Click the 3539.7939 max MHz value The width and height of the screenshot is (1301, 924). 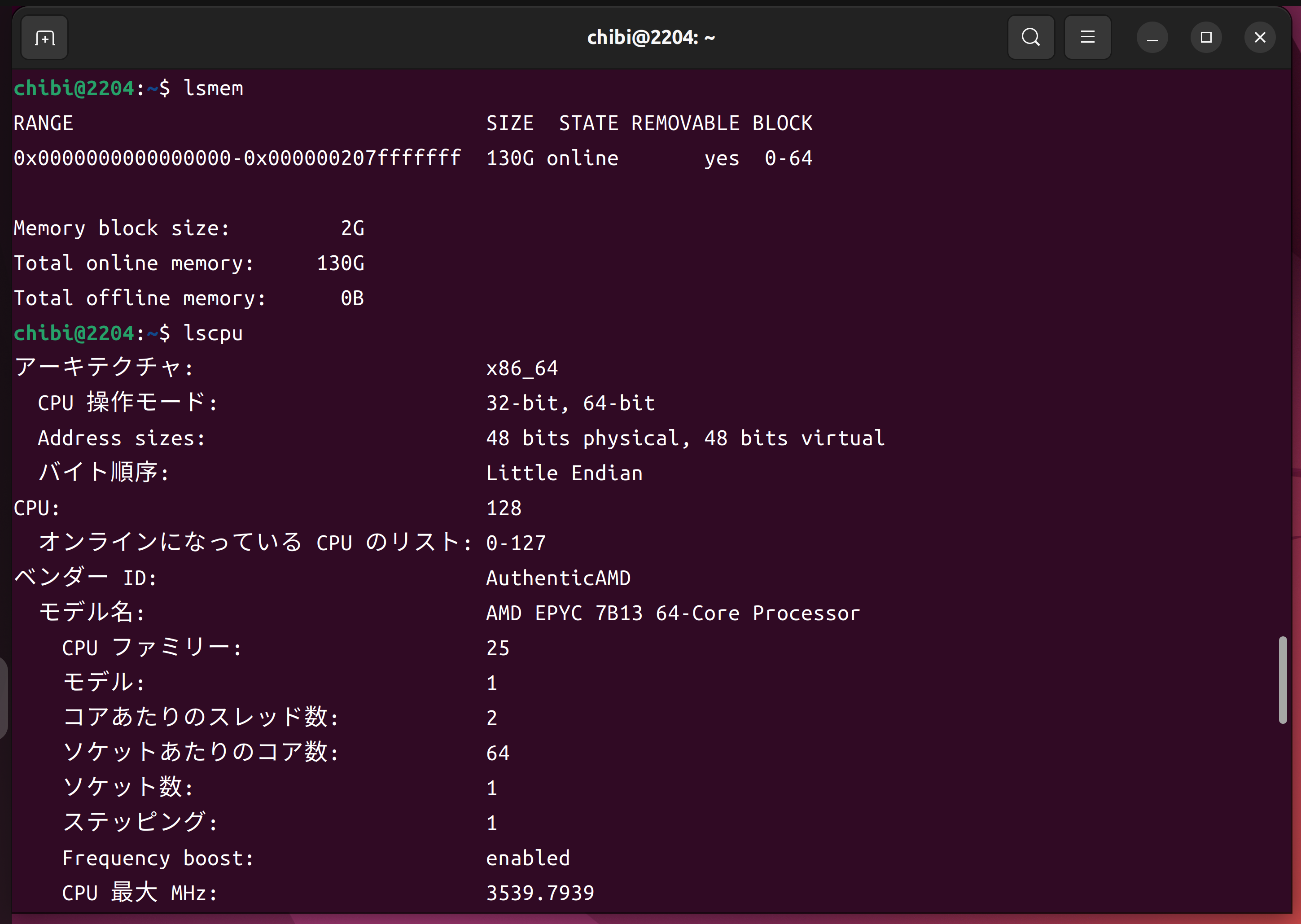point(540,893)
